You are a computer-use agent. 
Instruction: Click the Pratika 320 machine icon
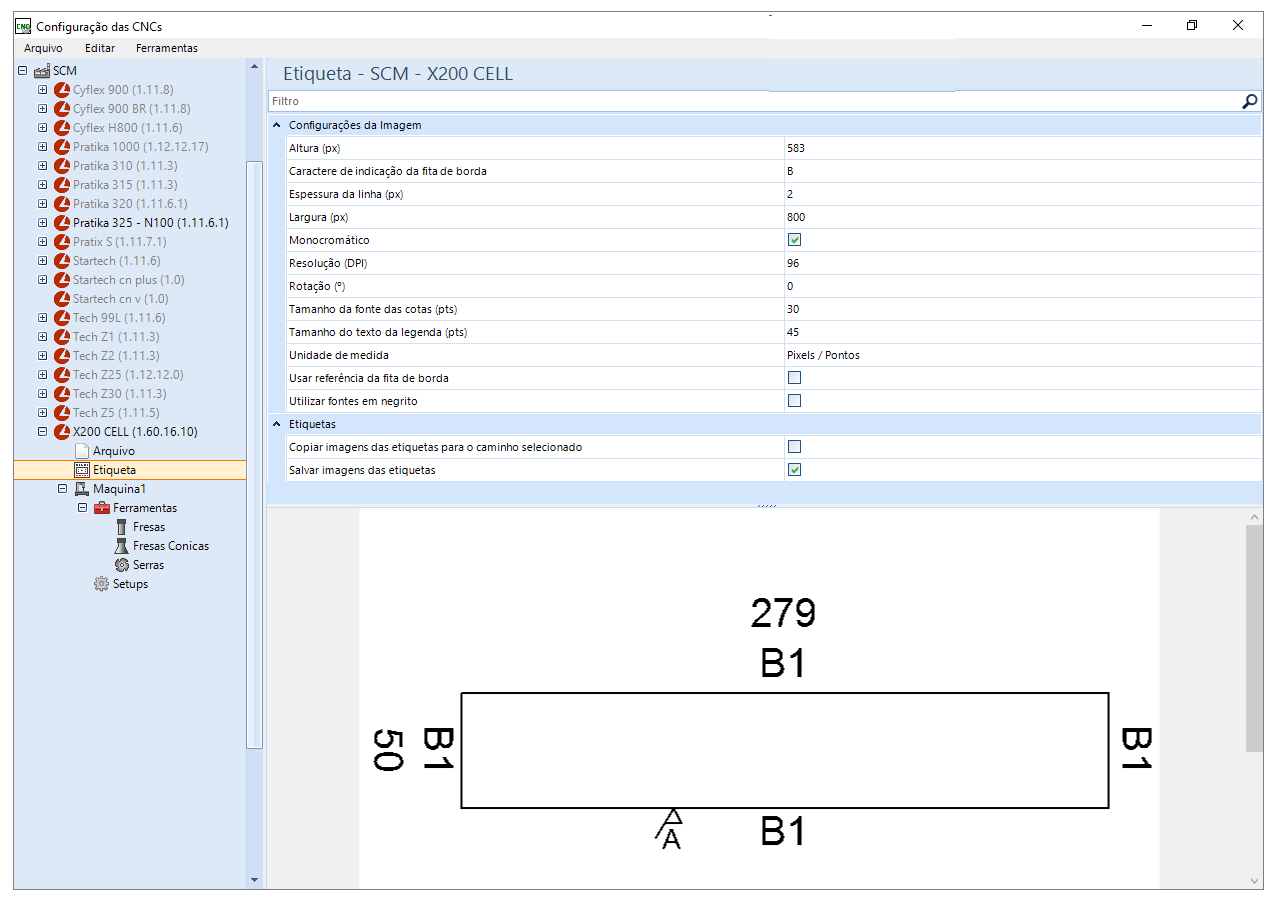click(x=62, y=204)
